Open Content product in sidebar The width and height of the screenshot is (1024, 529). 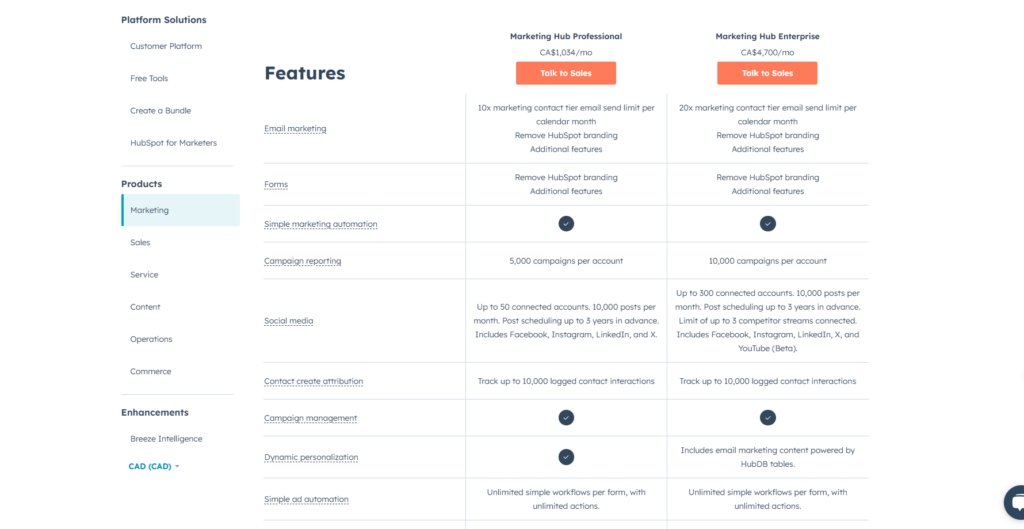(145, 307)
